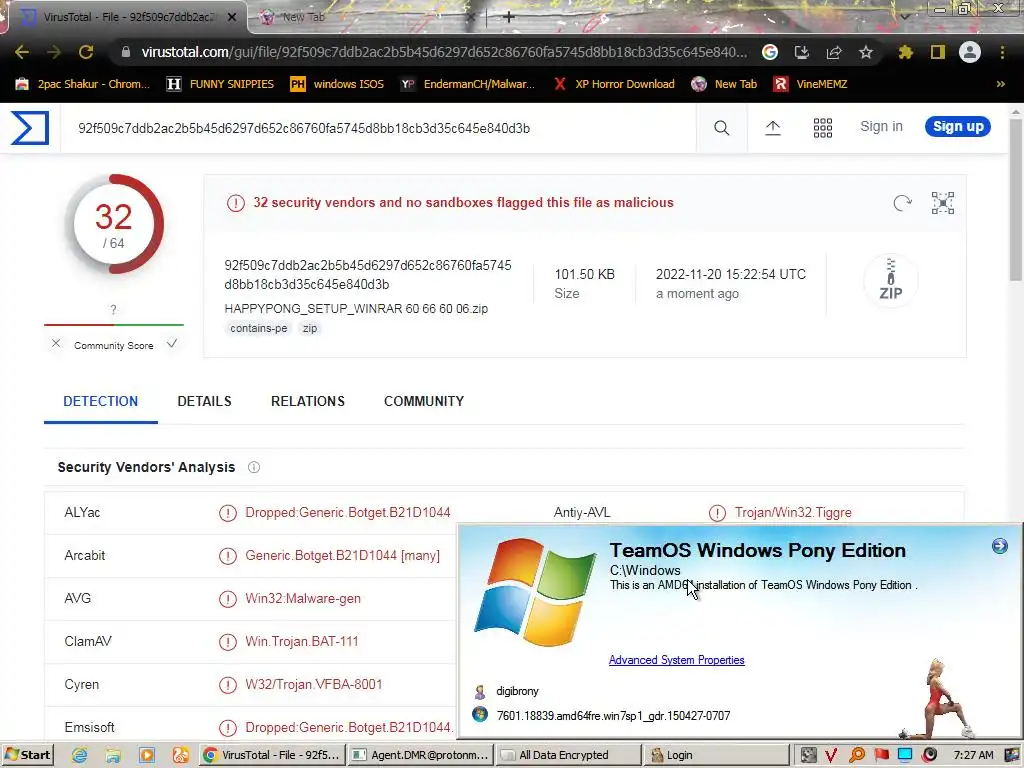Open the XP Horror Download bookmark
Image resolution: width=1024 pixels, height=768 pixels.
[x=614, y=84]
